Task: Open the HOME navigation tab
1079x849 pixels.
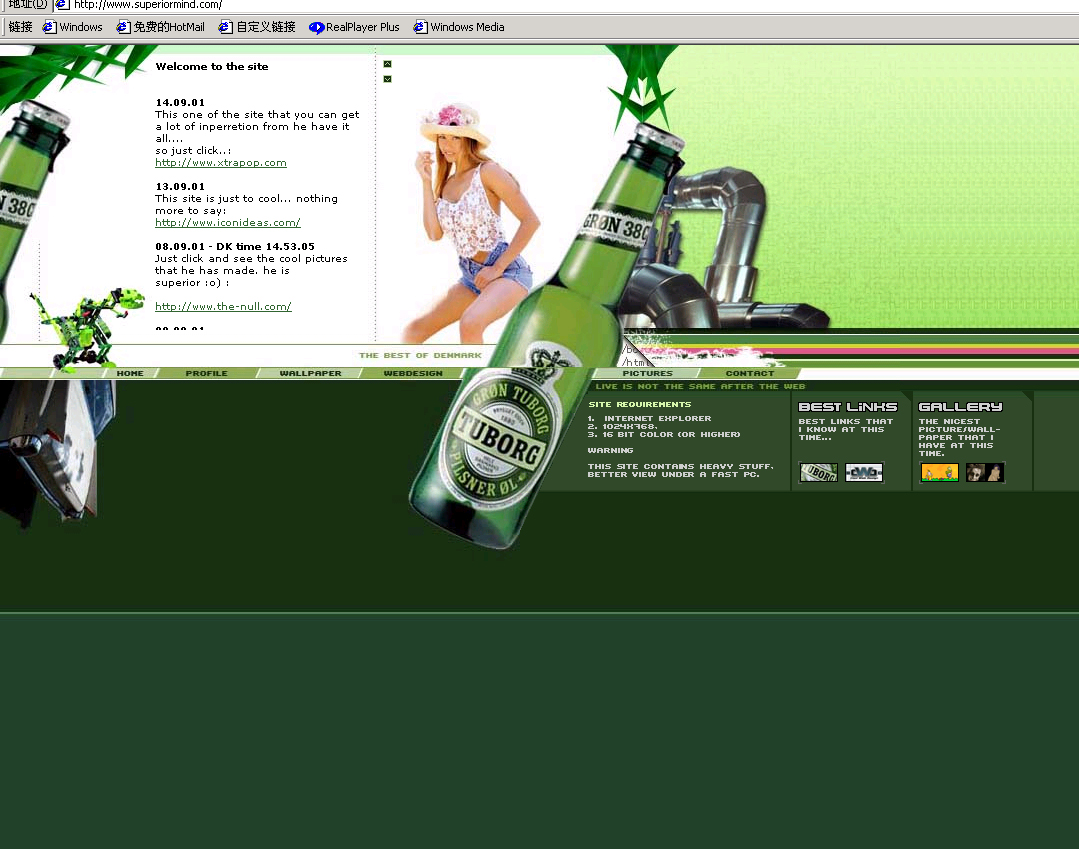Action: [130, 373]
